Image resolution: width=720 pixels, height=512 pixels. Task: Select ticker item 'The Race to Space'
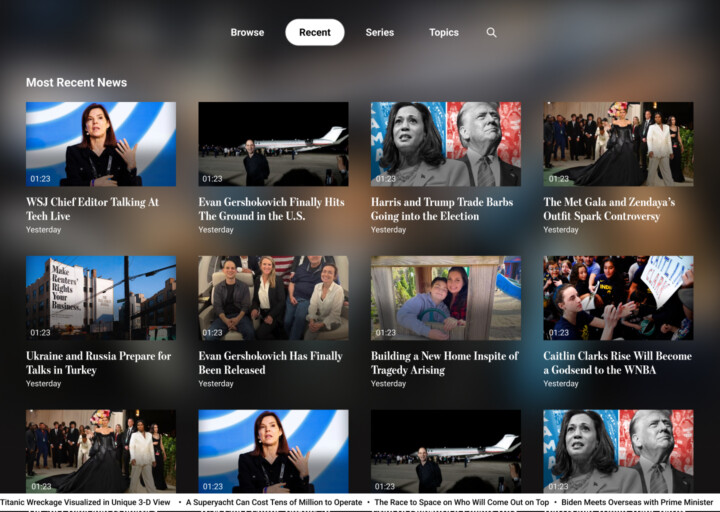pyautogui.click(x=462, y=502)
